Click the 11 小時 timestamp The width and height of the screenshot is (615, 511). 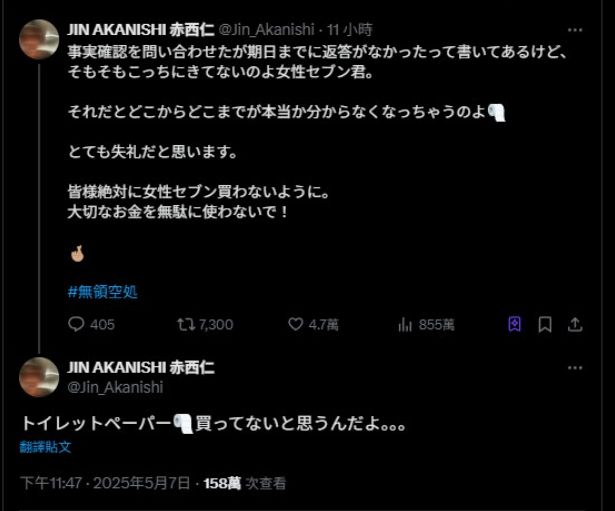350,30
